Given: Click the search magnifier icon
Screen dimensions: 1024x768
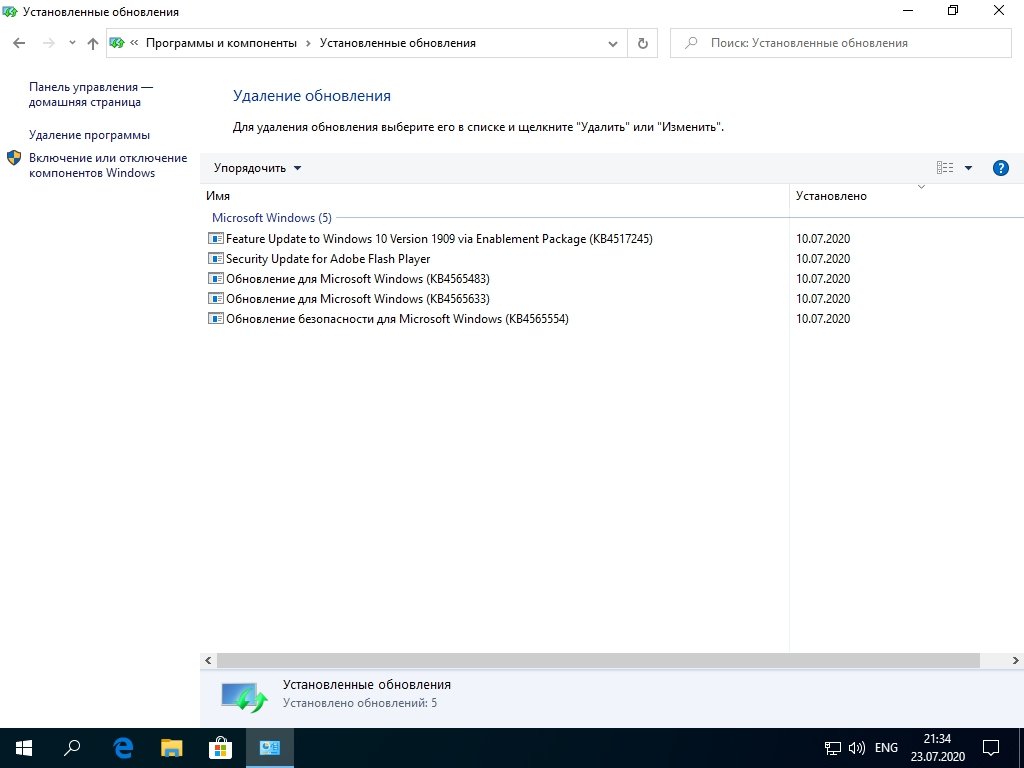Looking at the screenshot, I should coord(691,43).
